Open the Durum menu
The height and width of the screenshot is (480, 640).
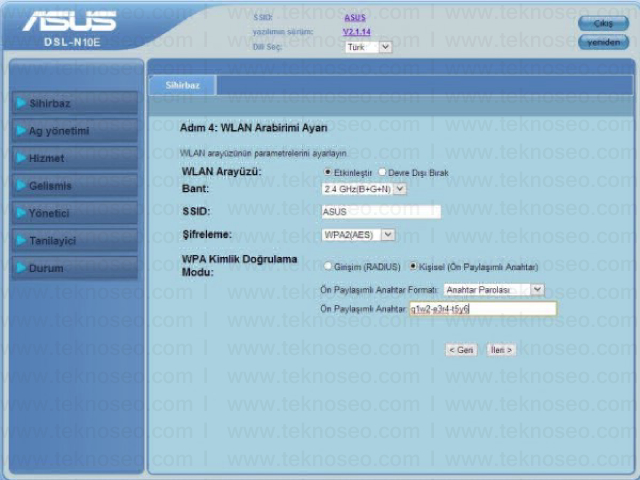[x=75, y=268]
